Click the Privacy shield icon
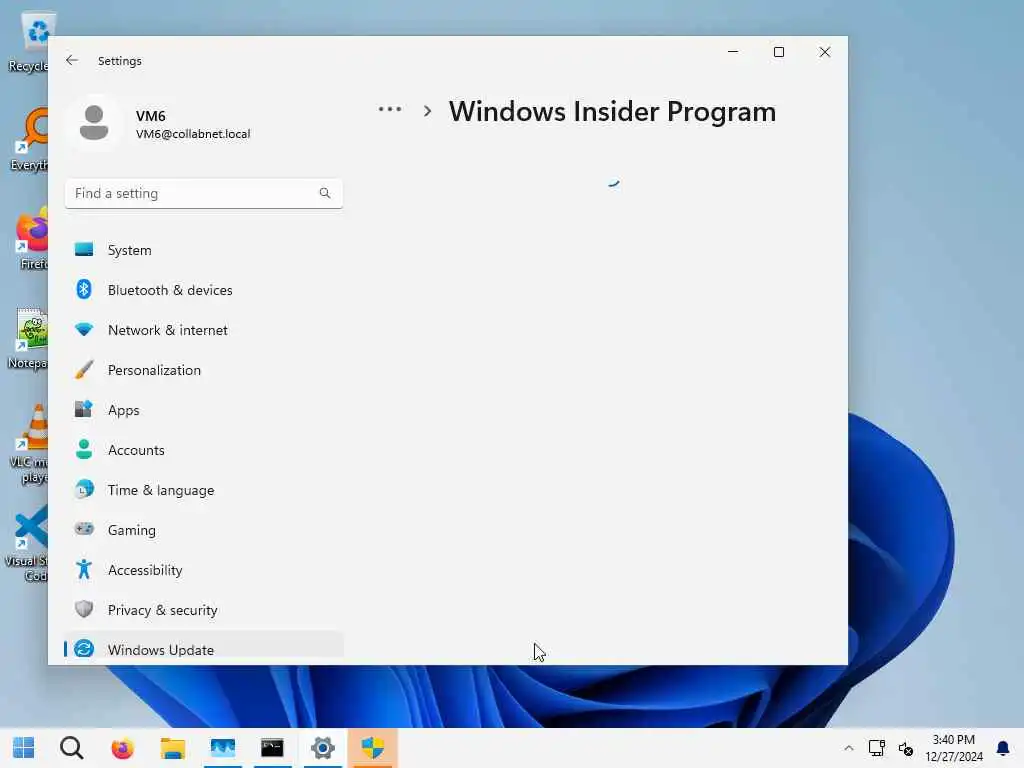Viewport: 1024px width, 768px height. (84, 609)
